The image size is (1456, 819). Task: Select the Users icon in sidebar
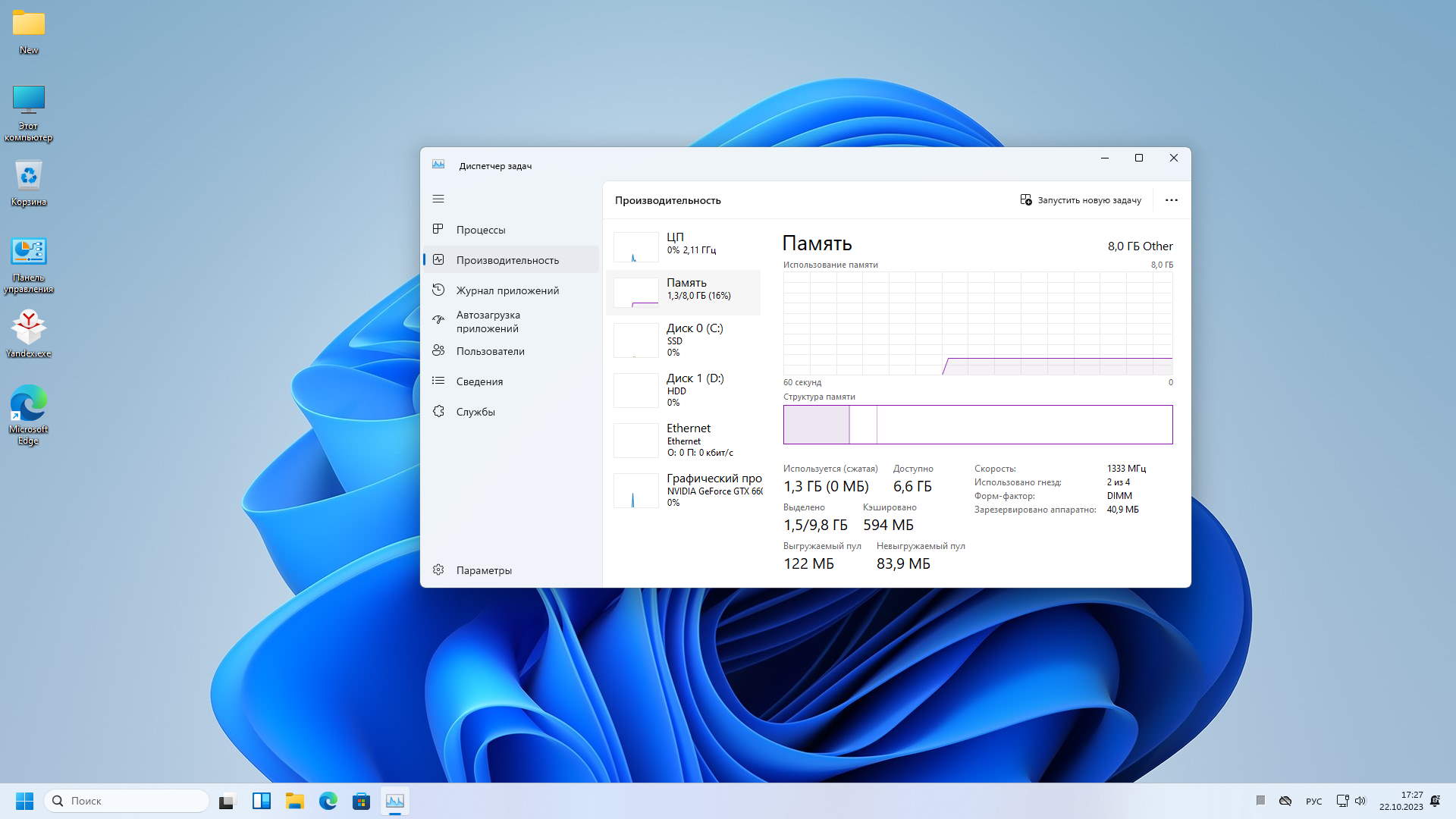click(x=438, y=350)
